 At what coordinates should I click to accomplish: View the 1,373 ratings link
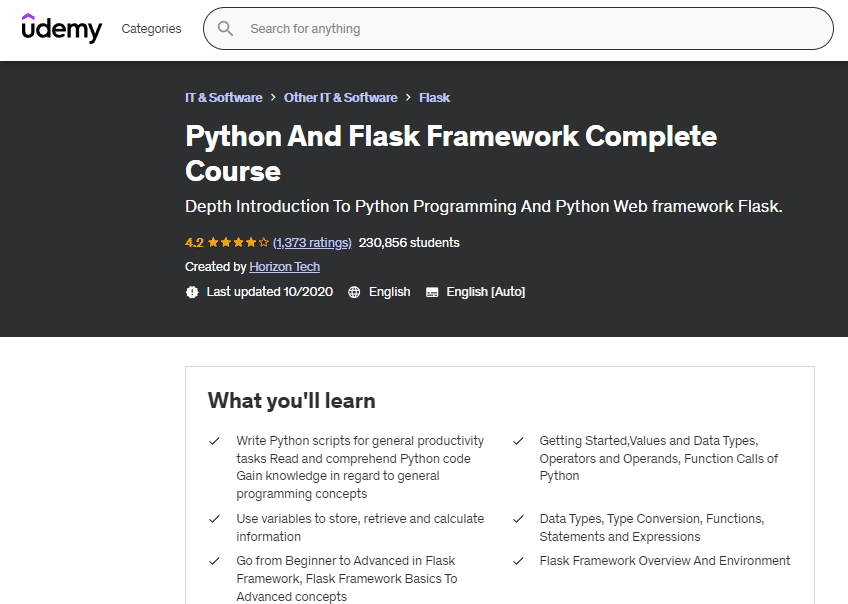click(x=312, y=243)
